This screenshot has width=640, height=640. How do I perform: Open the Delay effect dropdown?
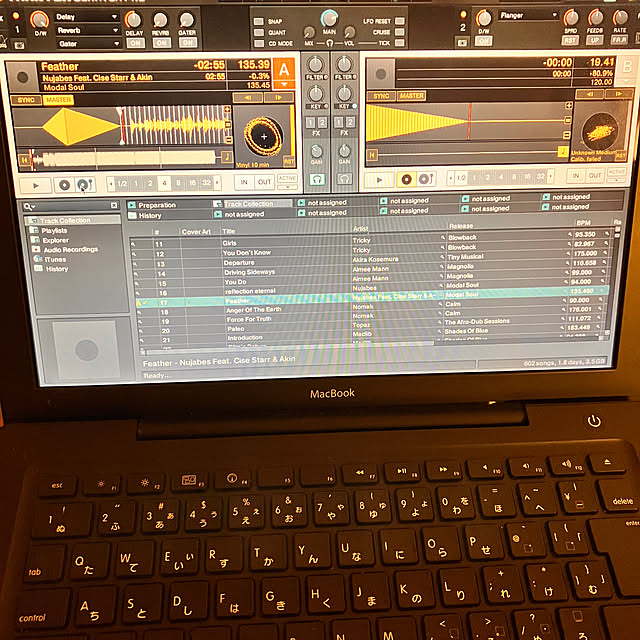tap(87, 17)
